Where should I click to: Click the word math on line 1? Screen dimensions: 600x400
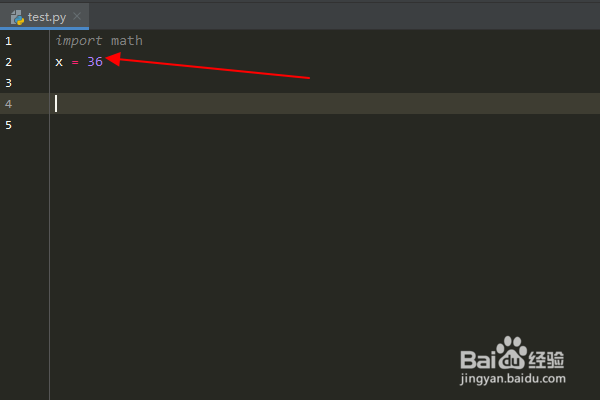(x=127, y=41)
